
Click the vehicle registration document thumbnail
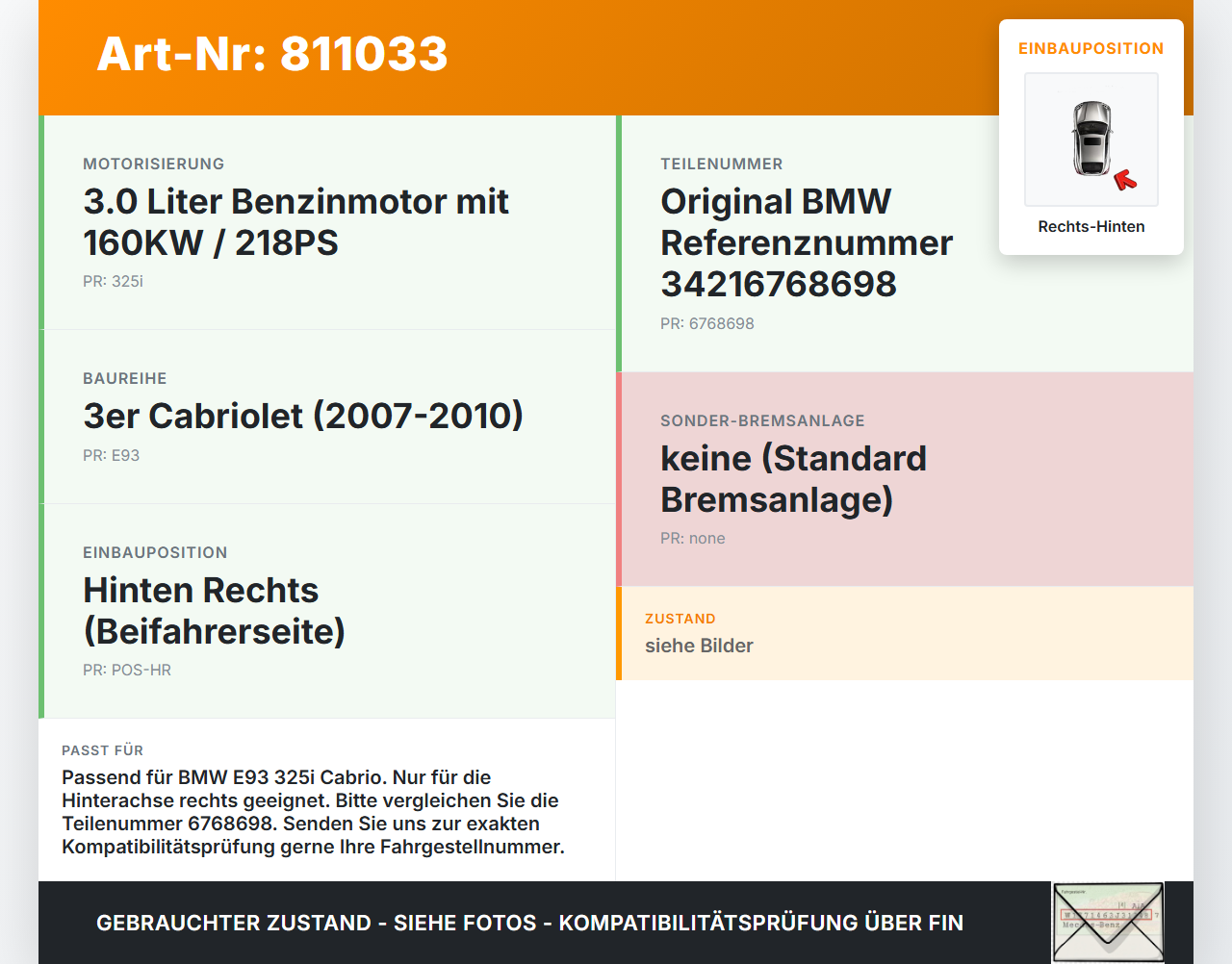[x=1108, y=922]
